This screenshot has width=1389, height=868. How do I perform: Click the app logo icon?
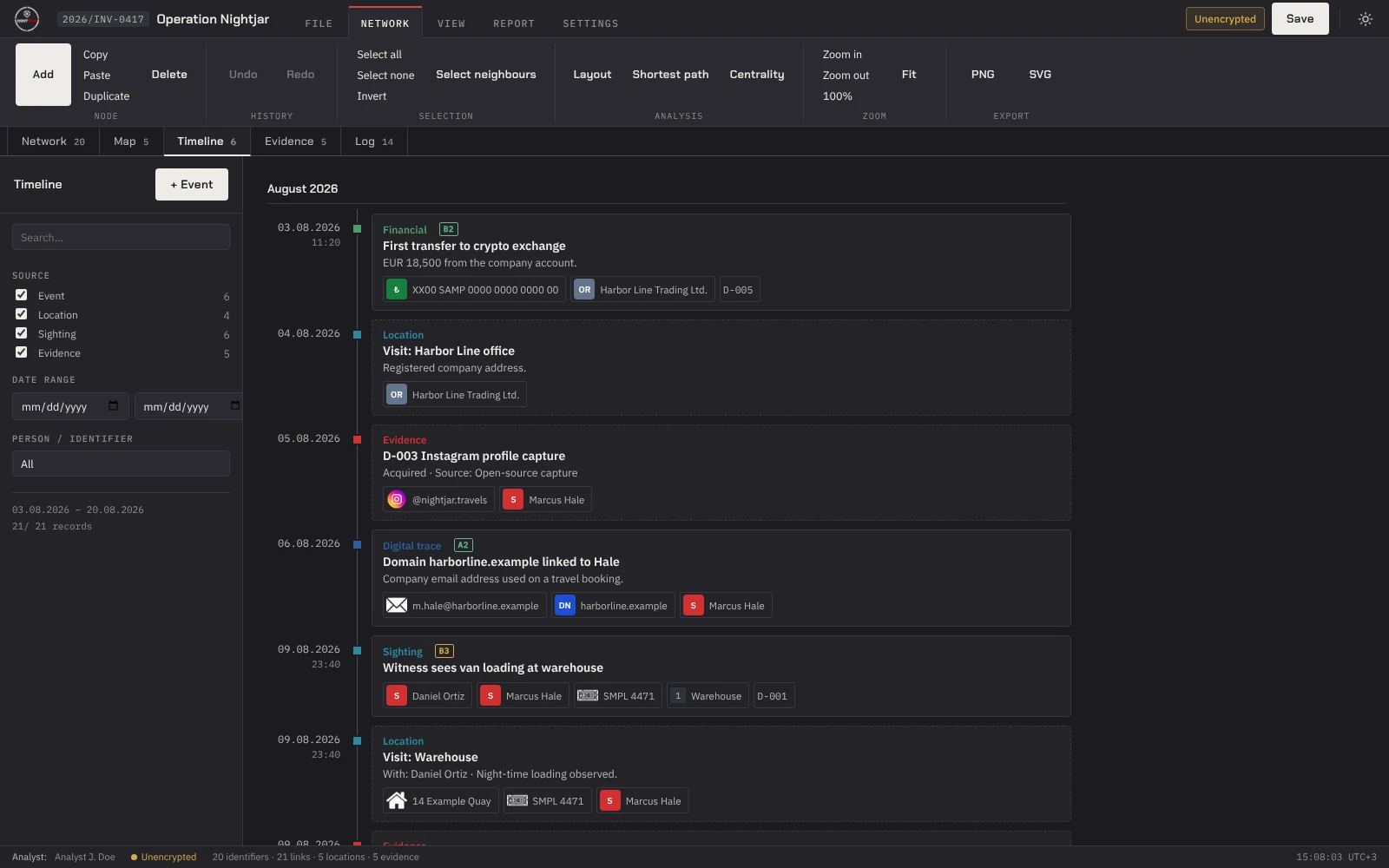(x=27, y=19)
